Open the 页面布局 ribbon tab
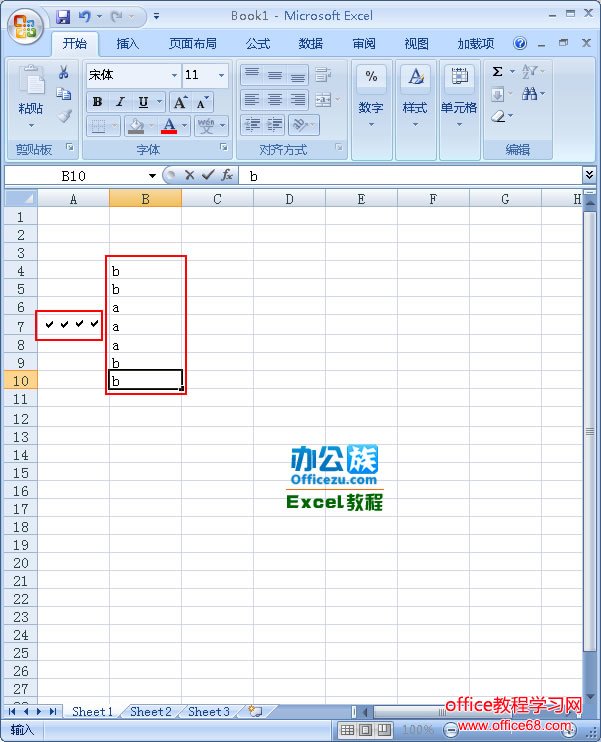The width and height of the screenshot is (601, 742). [x=193, y=44]
